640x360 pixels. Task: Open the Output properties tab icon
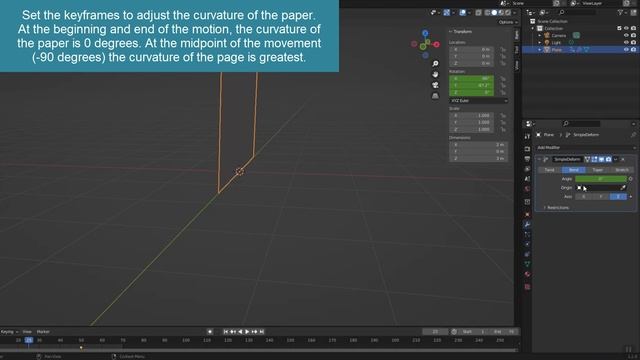tap(527, 159)
